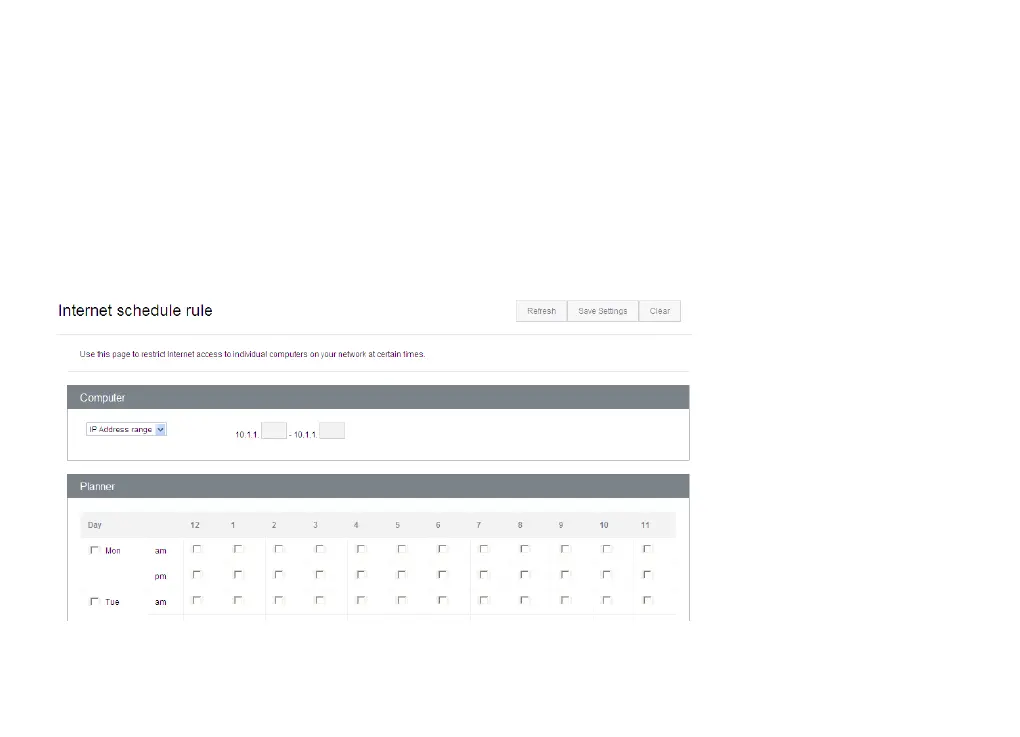
Task: Tick the Tue day checkbox
Action: tap(94, 602)
